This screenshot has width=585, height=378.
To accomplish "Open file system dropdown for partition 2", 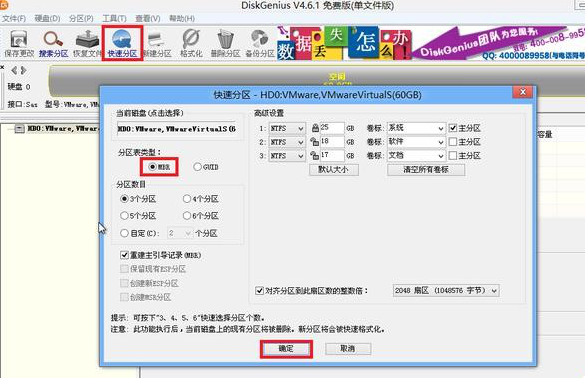I will [287, 142].
